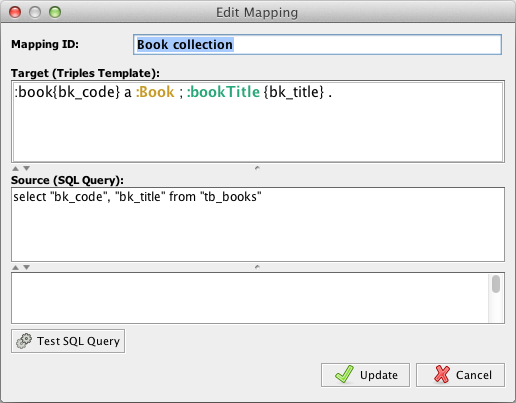Grab the divider handle below Source pane

coord(257,267)
